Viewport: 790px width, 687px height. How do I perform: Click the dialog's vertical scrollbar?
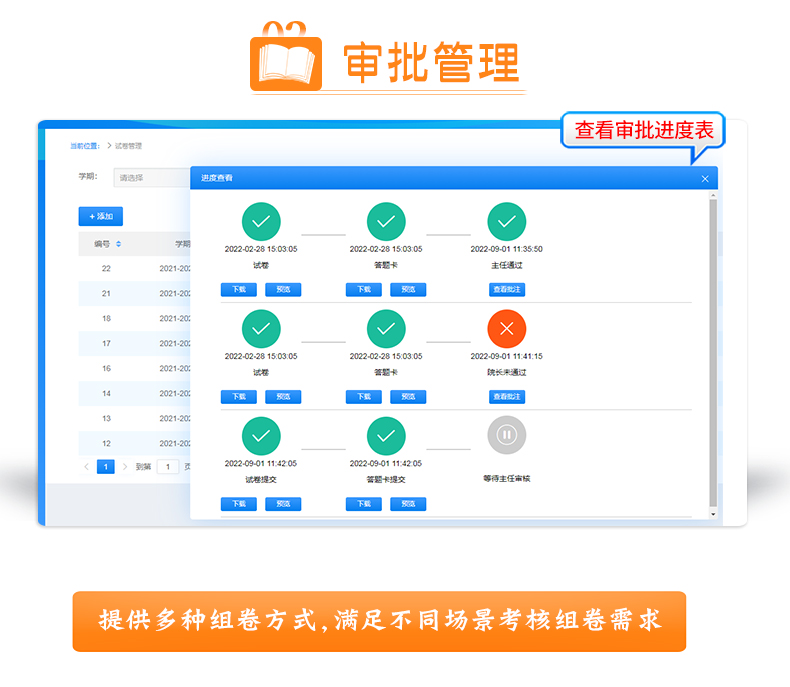713,350
